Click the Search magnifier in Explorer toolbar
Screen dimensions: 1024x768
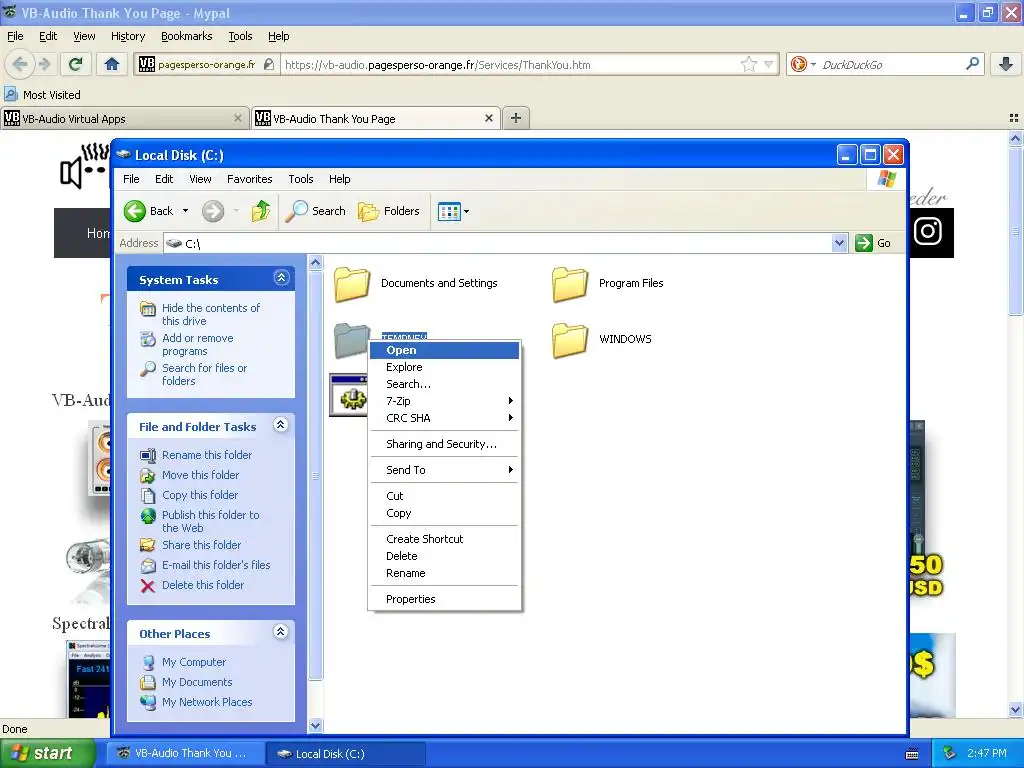(x=296, y=211)
